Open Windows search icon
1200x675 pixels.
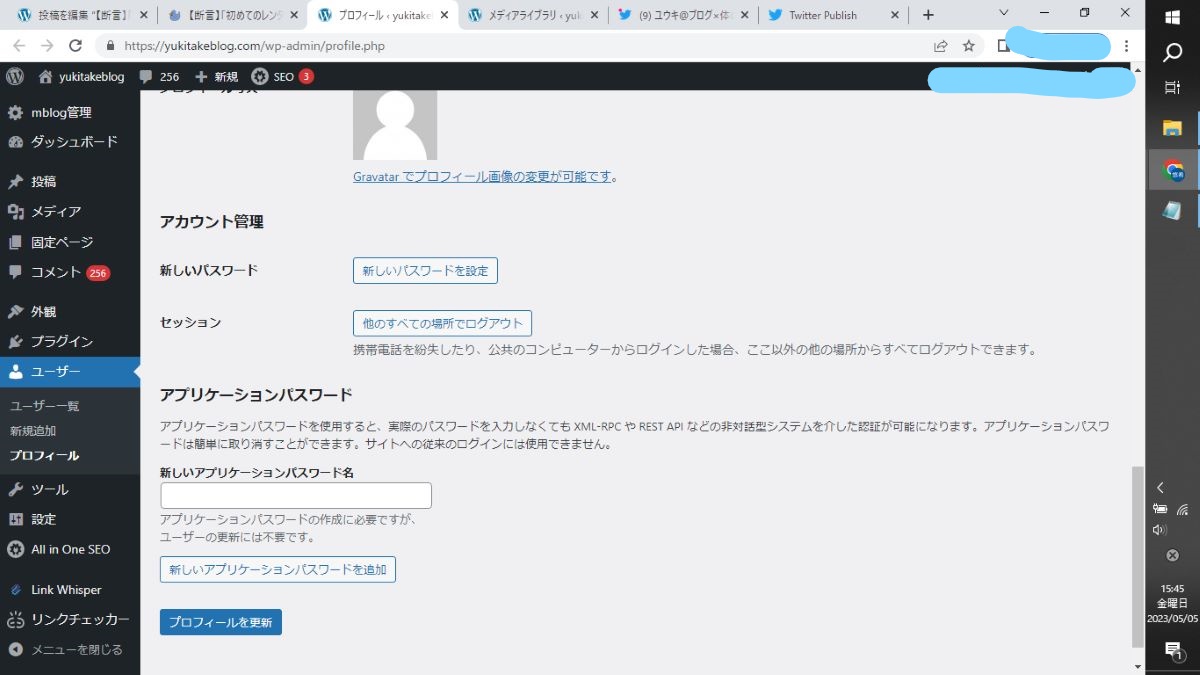point(1173,53)
